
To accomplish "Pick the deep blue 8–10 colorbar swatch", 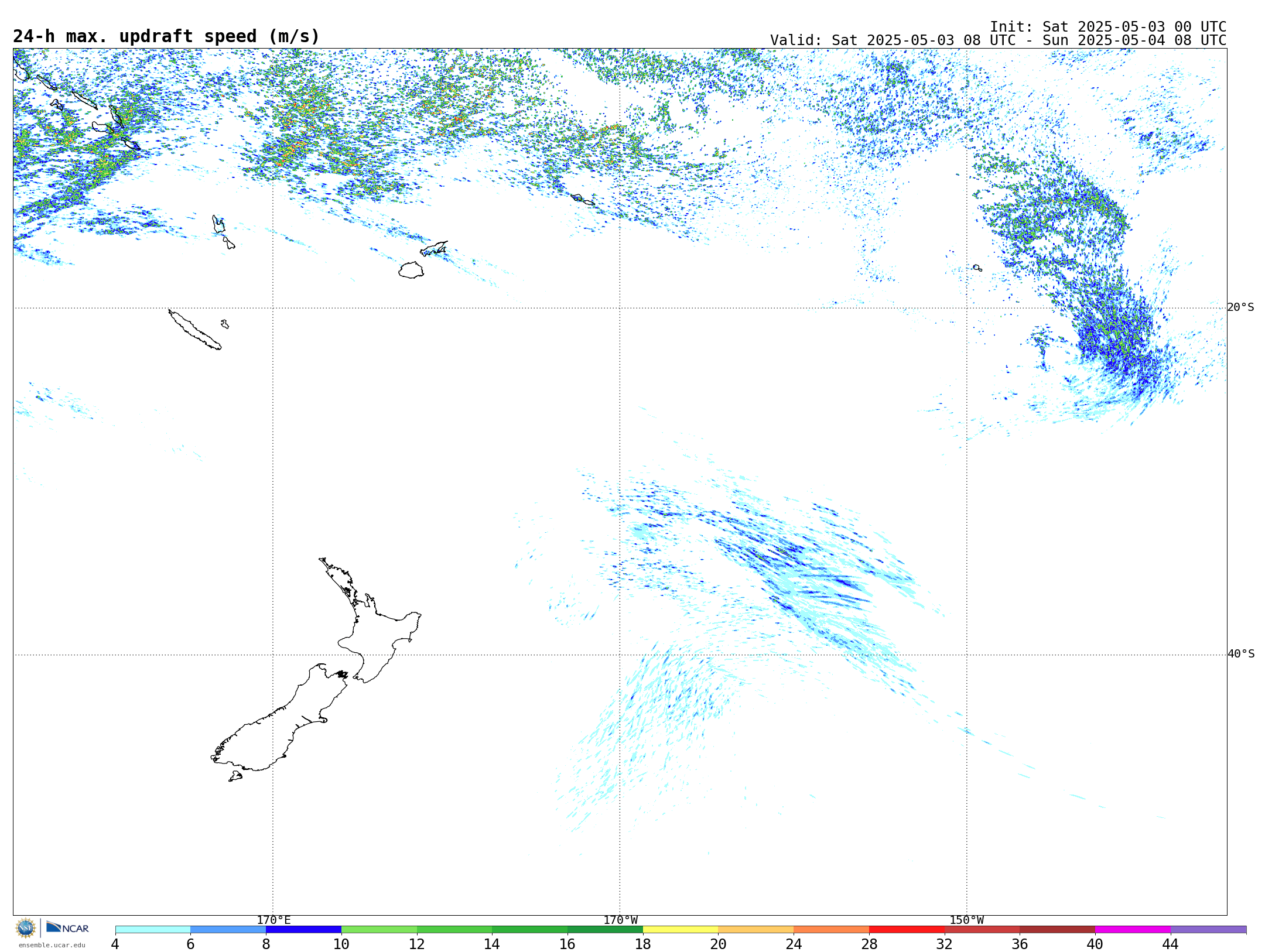I will point(304,930).
